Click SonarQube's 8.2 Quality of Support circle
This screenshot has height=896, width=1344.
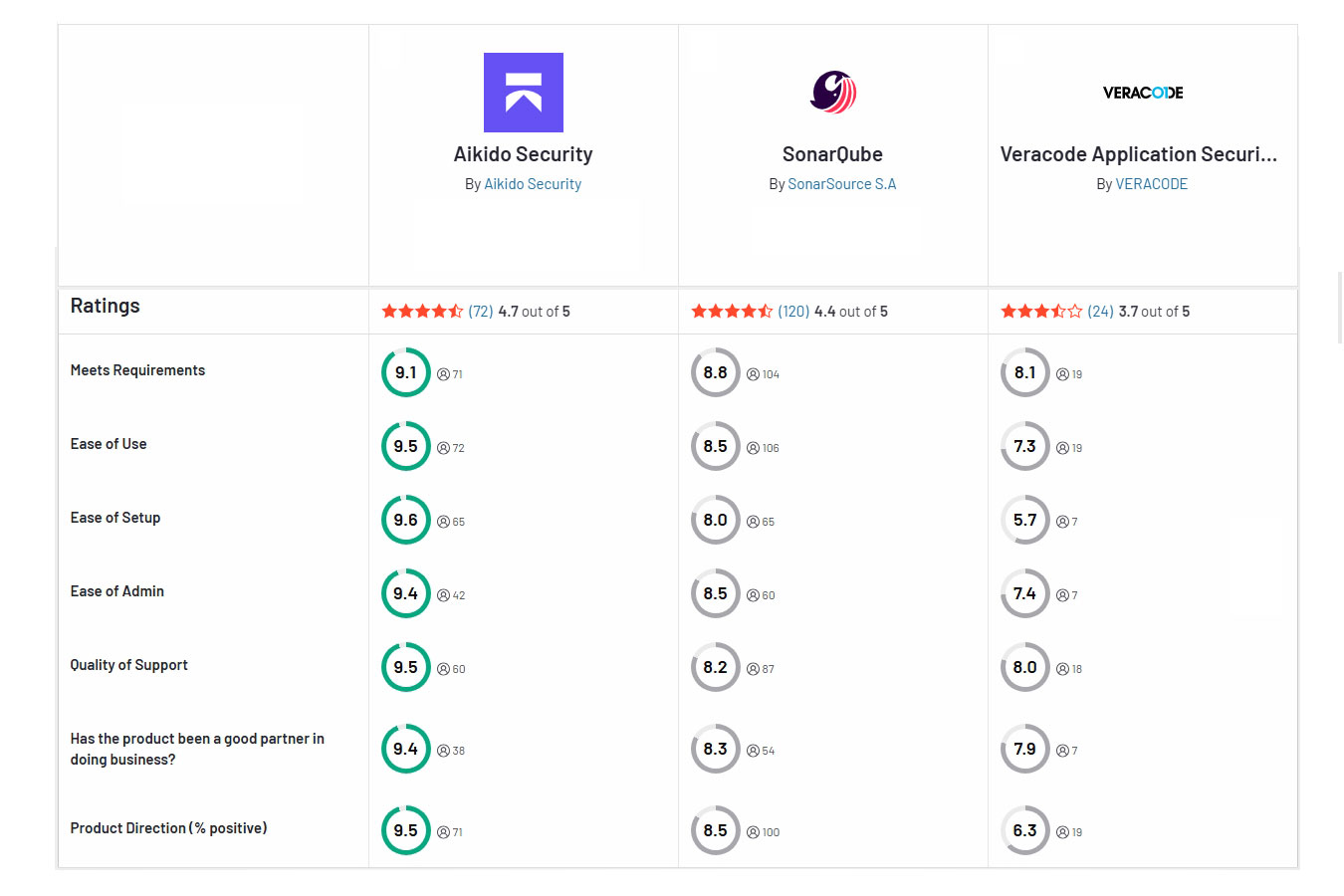click(716, 667)
